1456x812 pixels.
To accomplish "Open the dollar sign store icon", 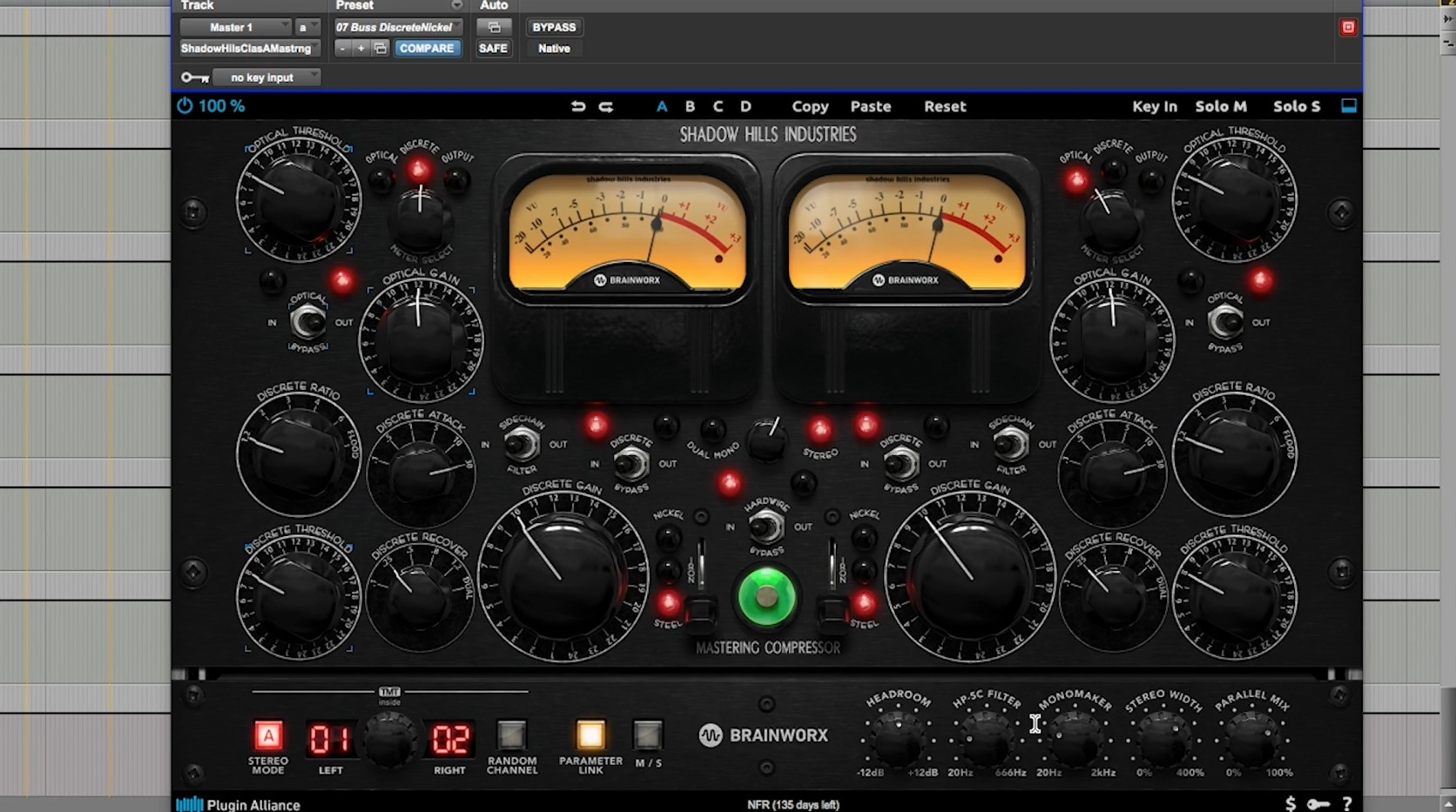I will (x=1291, y=804).
